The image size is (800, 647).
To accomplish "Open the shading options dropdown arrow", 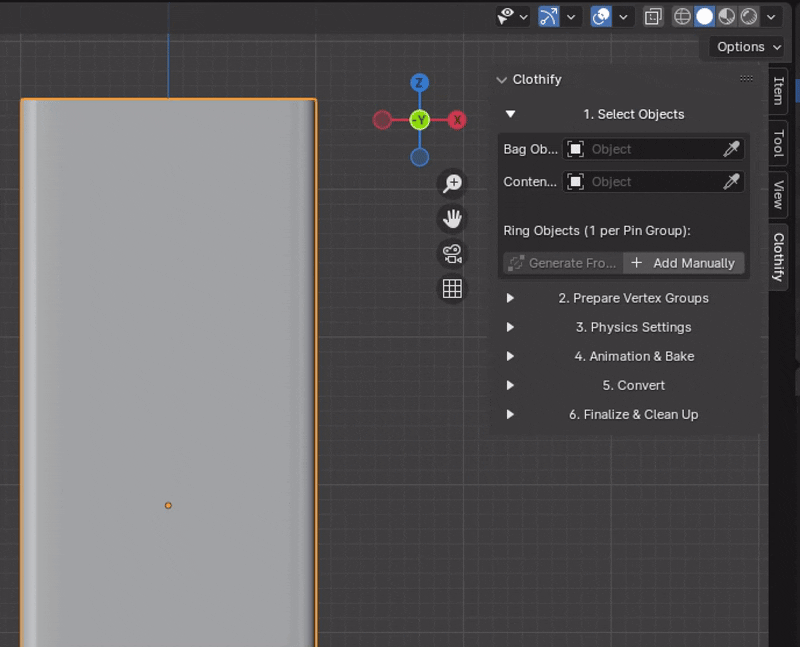I will (x=771, y=17).
